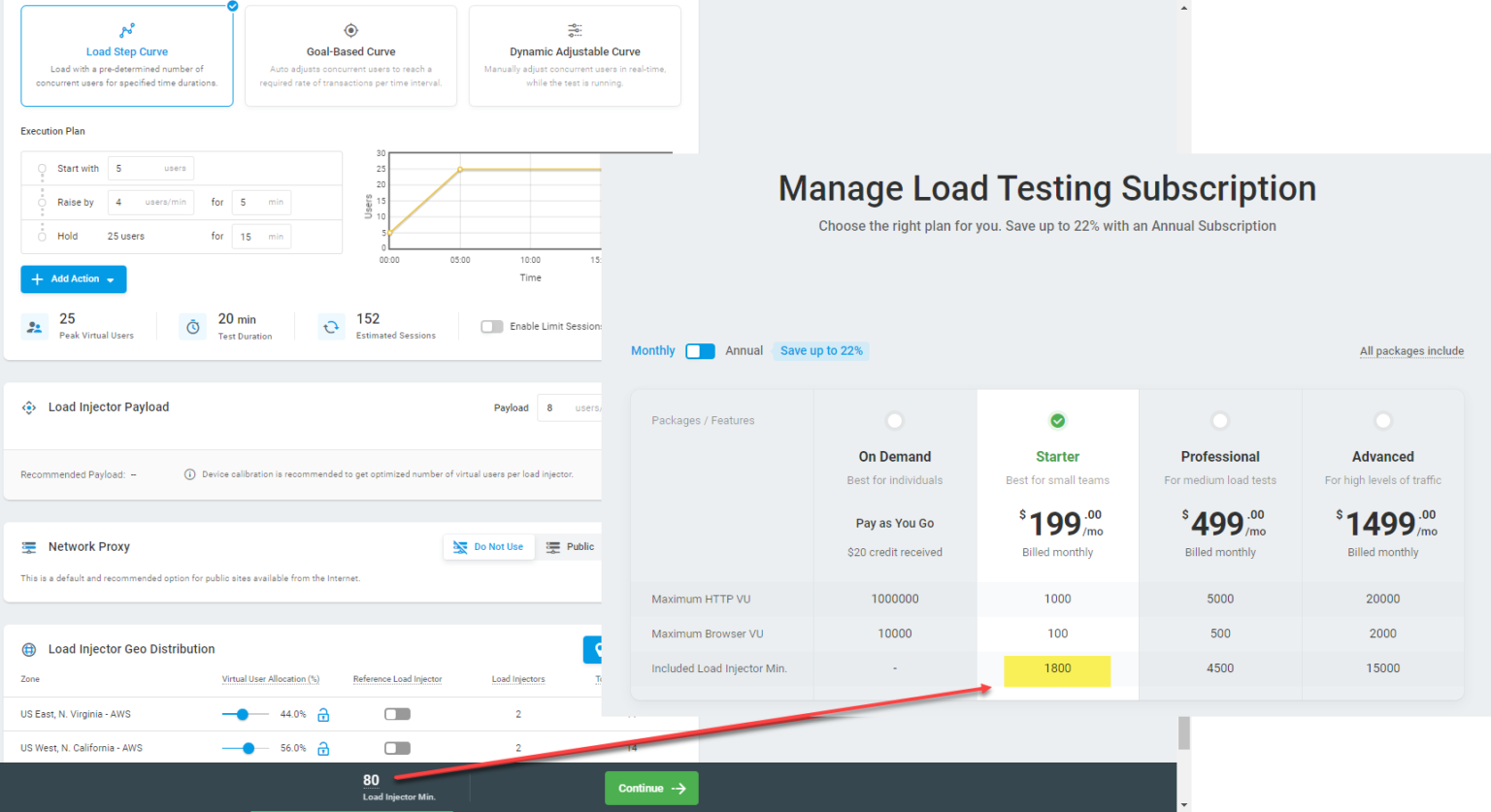Click the Peak Virtual Users people icon
The image size is (1491, 812).
[x=34, y=326]
